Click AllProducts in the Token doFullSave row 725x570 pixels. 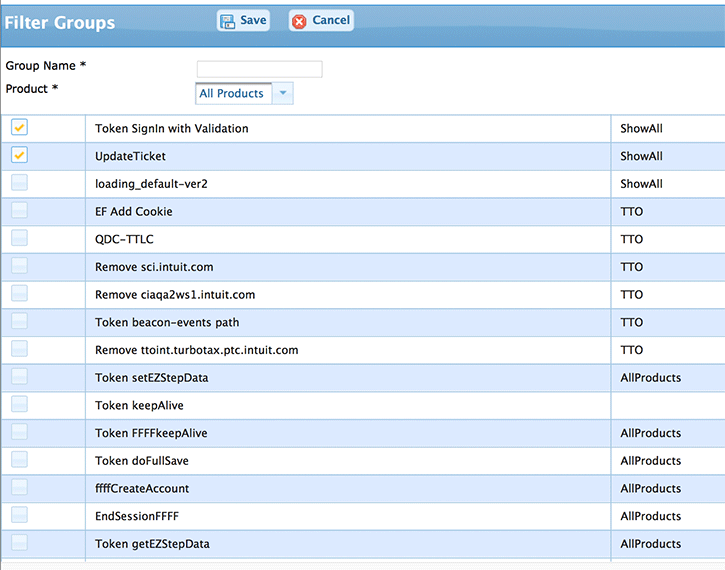click(x=651, y=461)
